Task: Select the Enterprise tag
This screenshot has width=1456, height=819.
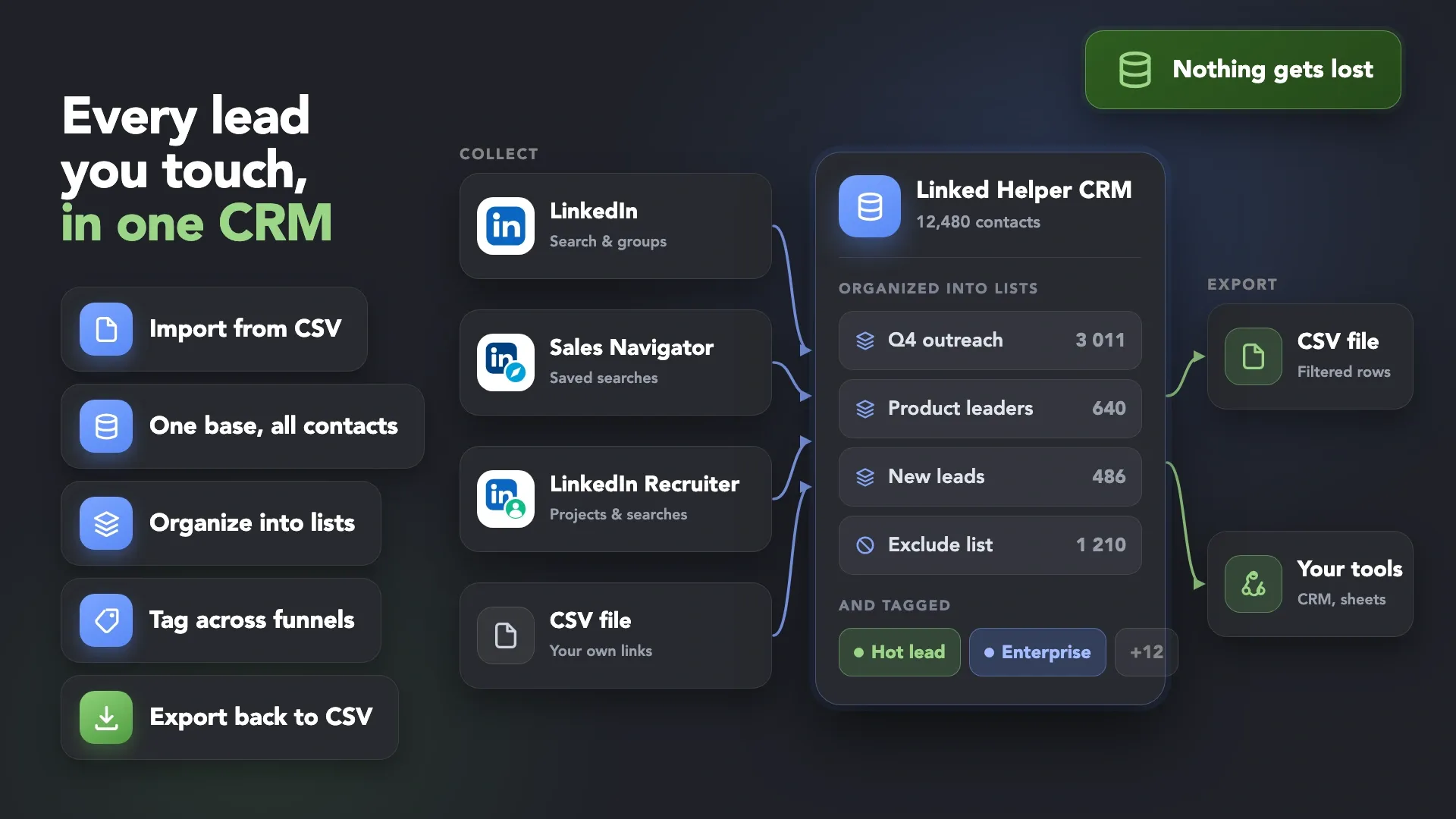Action: (x=1037, y=652)
